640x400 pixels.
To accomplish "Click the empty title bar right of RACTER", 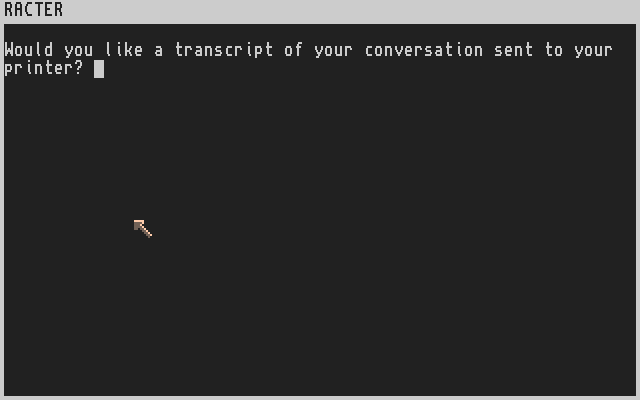I will coord(351,10).
